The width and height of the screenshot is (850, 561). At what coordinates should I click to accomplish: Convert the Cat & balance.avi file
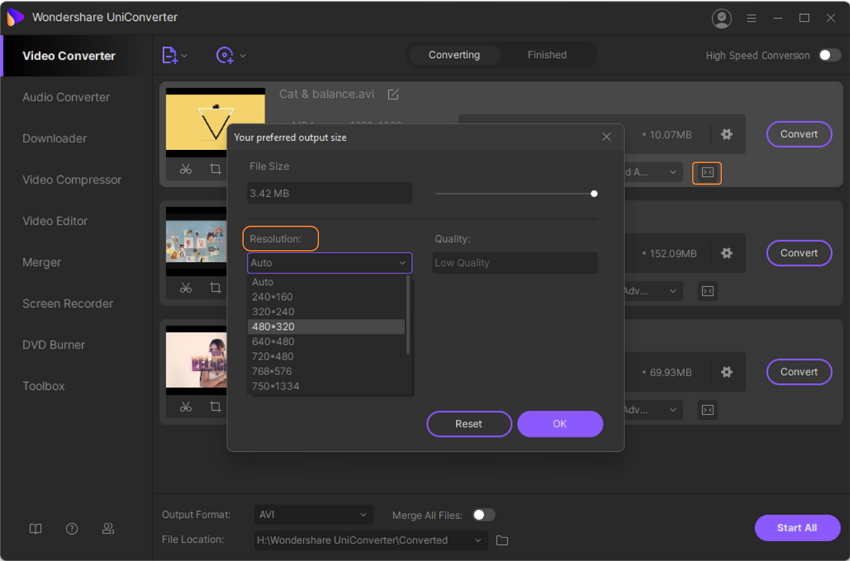click(799, 134)
